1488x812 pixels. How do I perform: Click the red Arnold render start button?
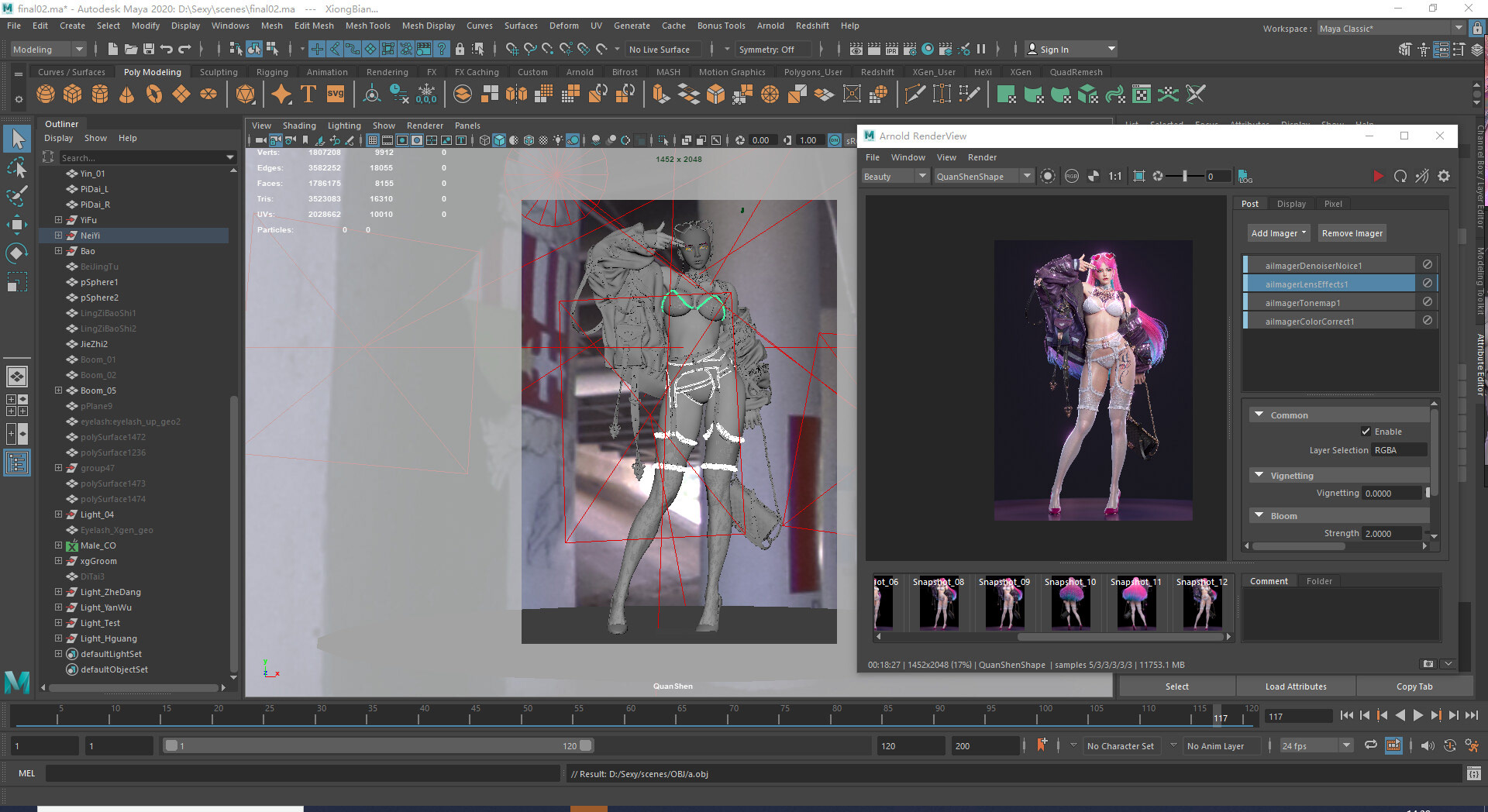[x=1378, y=177]
